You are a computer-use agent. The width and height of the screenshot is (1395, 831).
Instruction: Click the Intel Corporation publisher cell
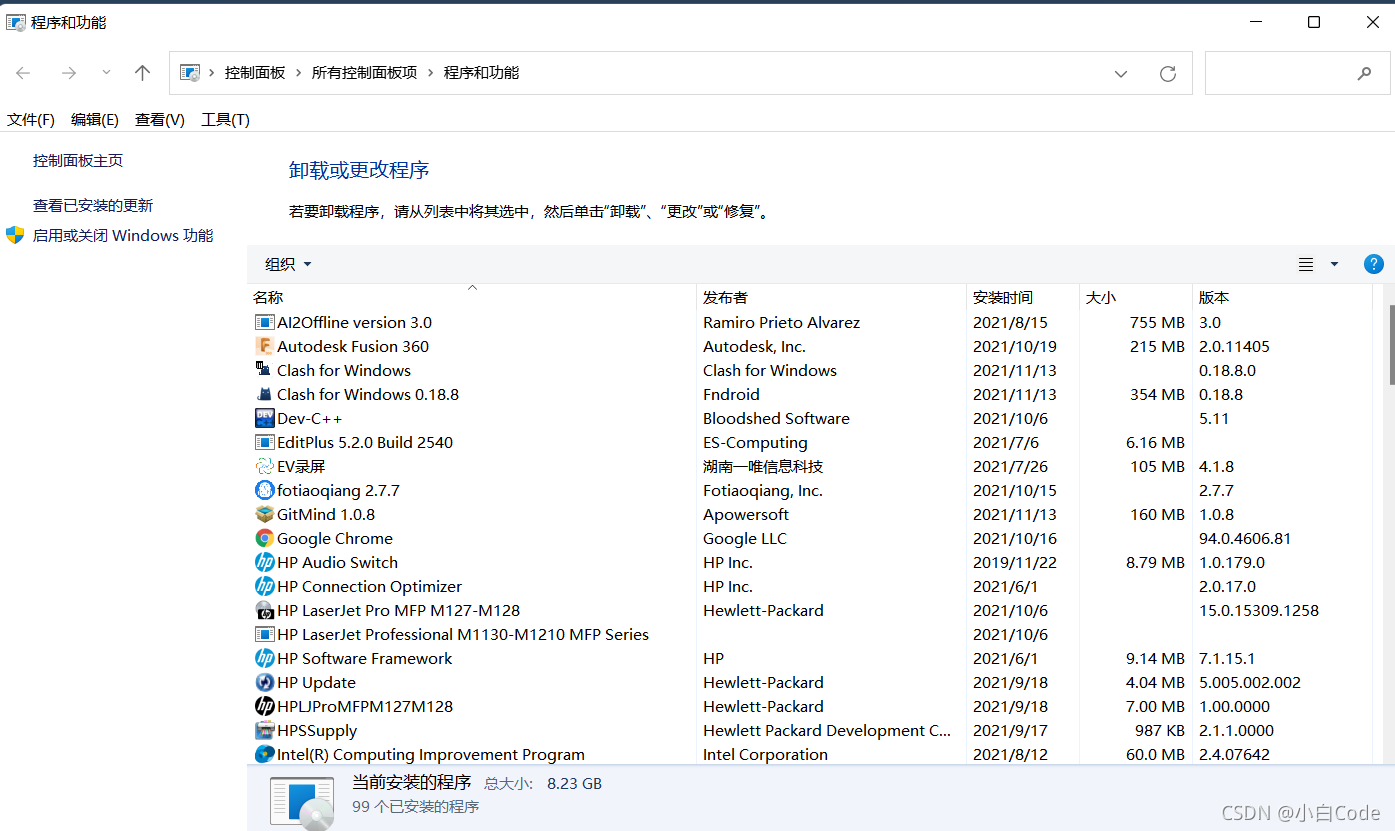pos(765,754)
